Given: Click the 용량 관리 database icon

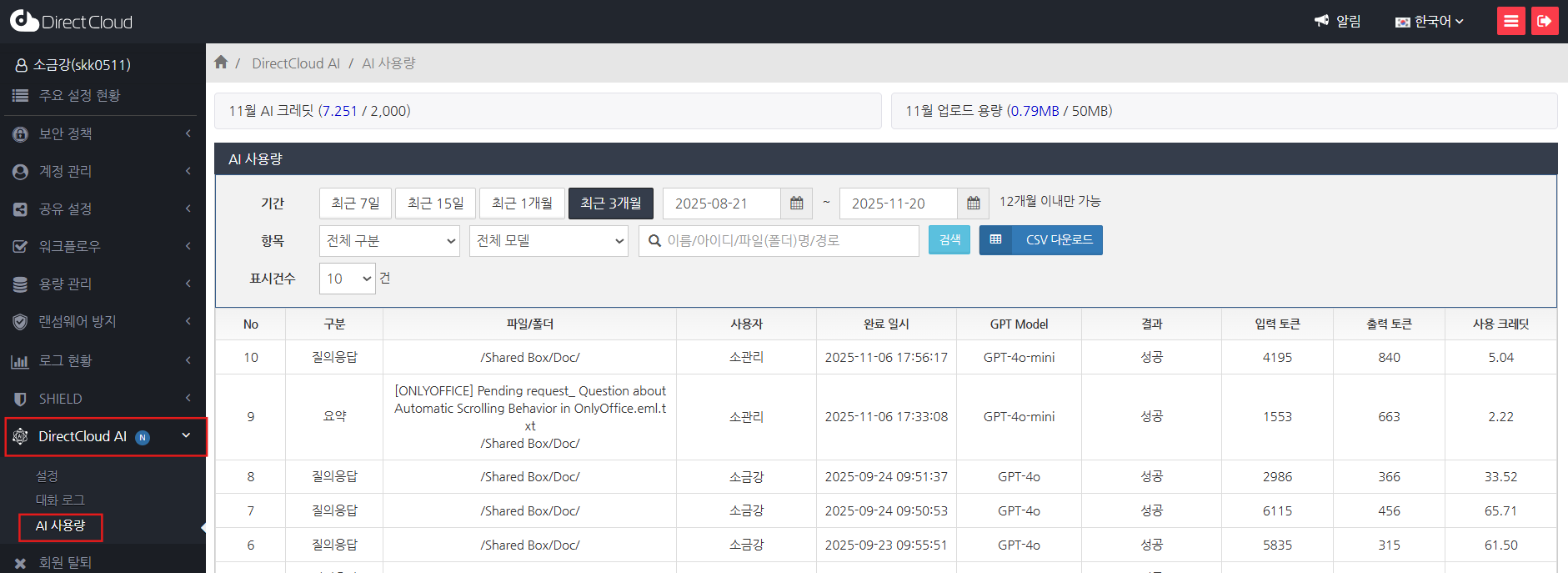Looking at the screenshot, I should 20,284.
